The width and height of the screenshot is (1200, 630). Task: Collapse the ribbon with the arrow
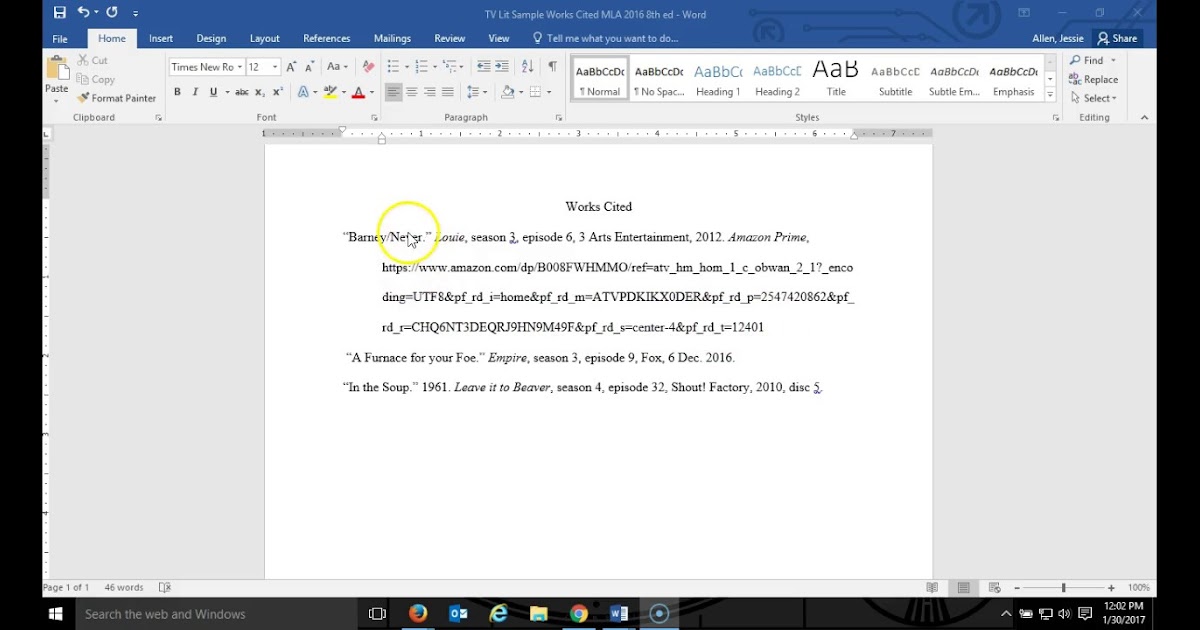point(1144,118)
